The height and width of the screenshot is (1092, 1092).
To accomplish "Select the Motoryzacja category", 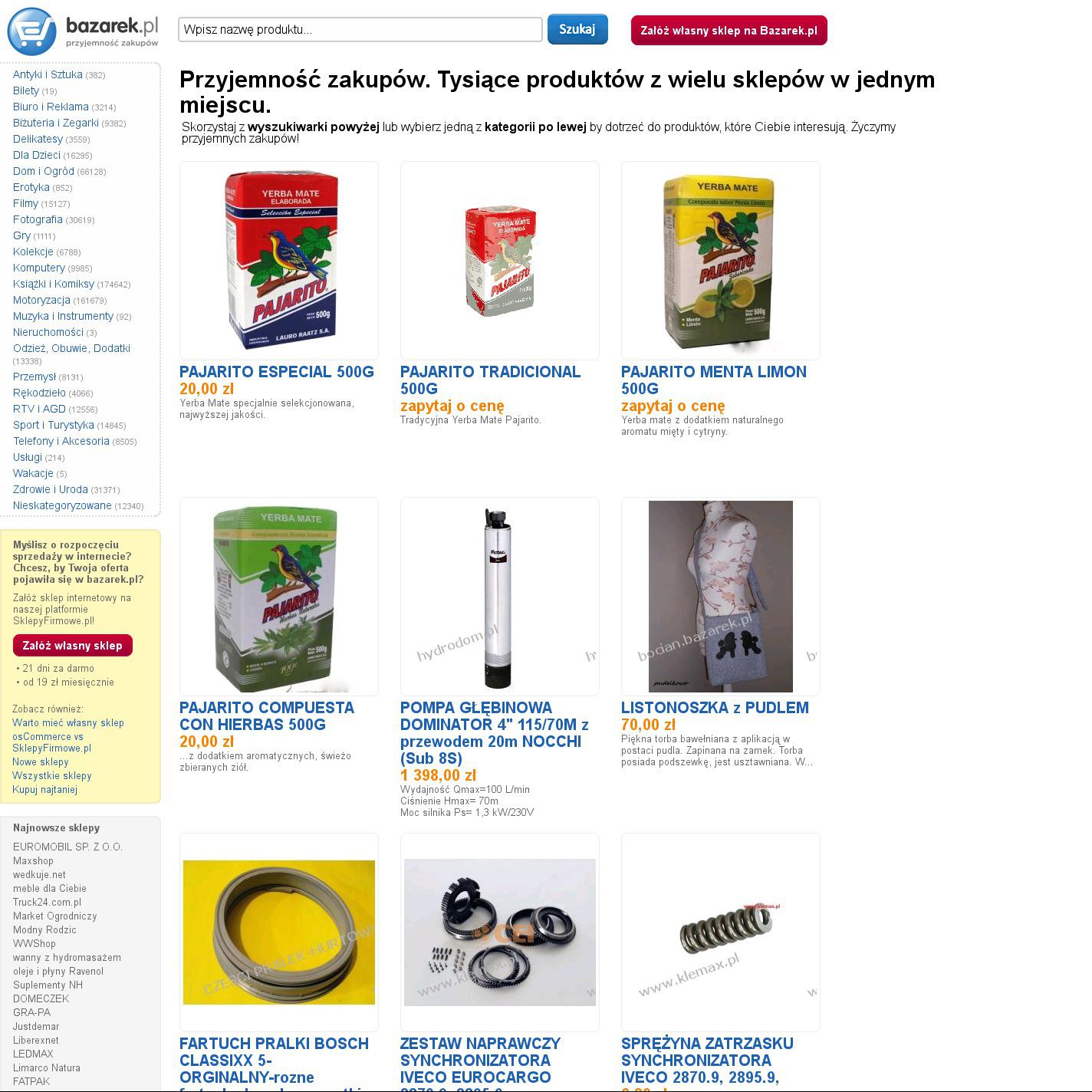I will click(x=41, y=300).
